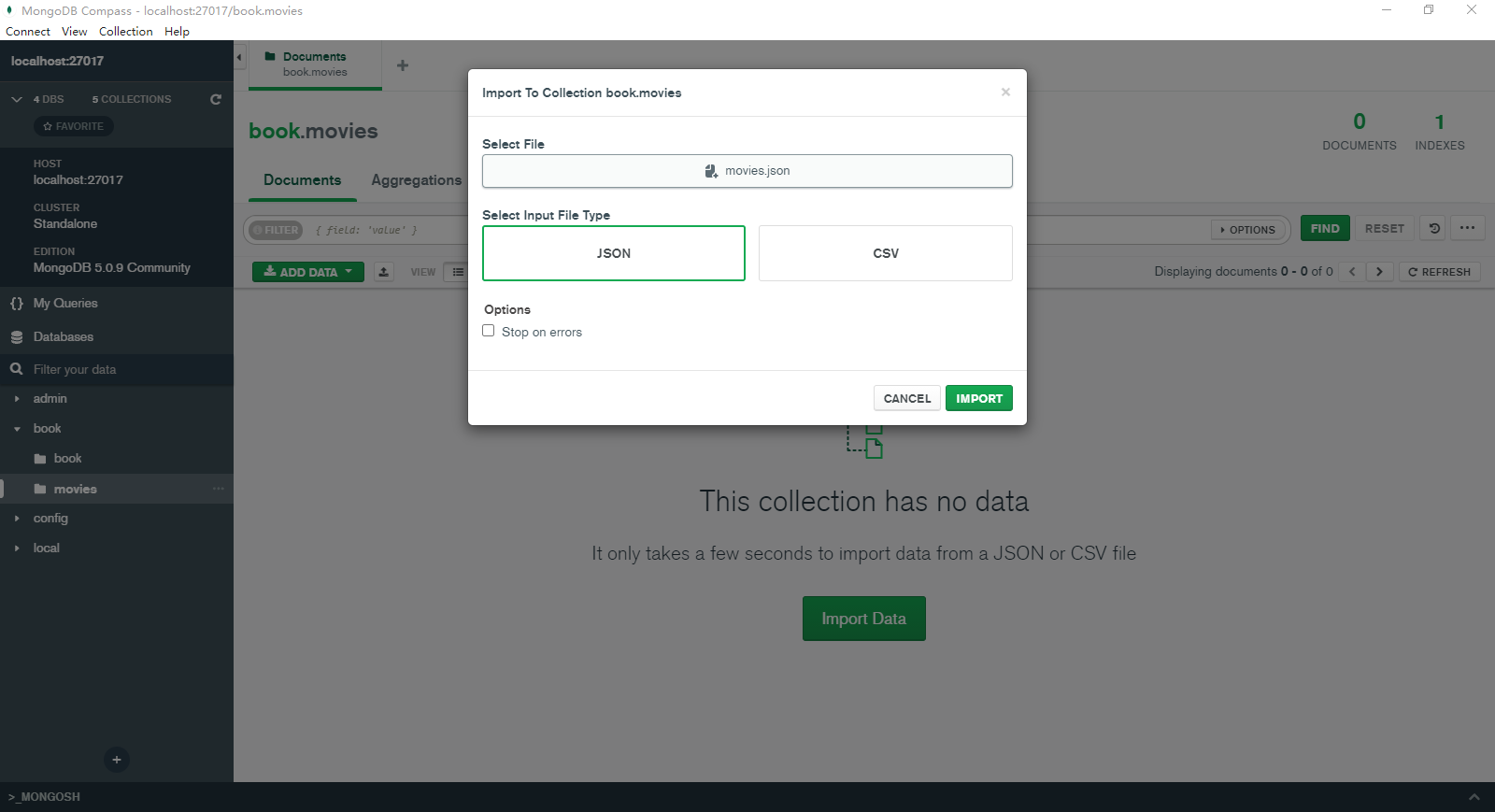Viewport: 1495px width, 812px height.
Task: Open the query history clock icon
Action: pos(1434,229)
